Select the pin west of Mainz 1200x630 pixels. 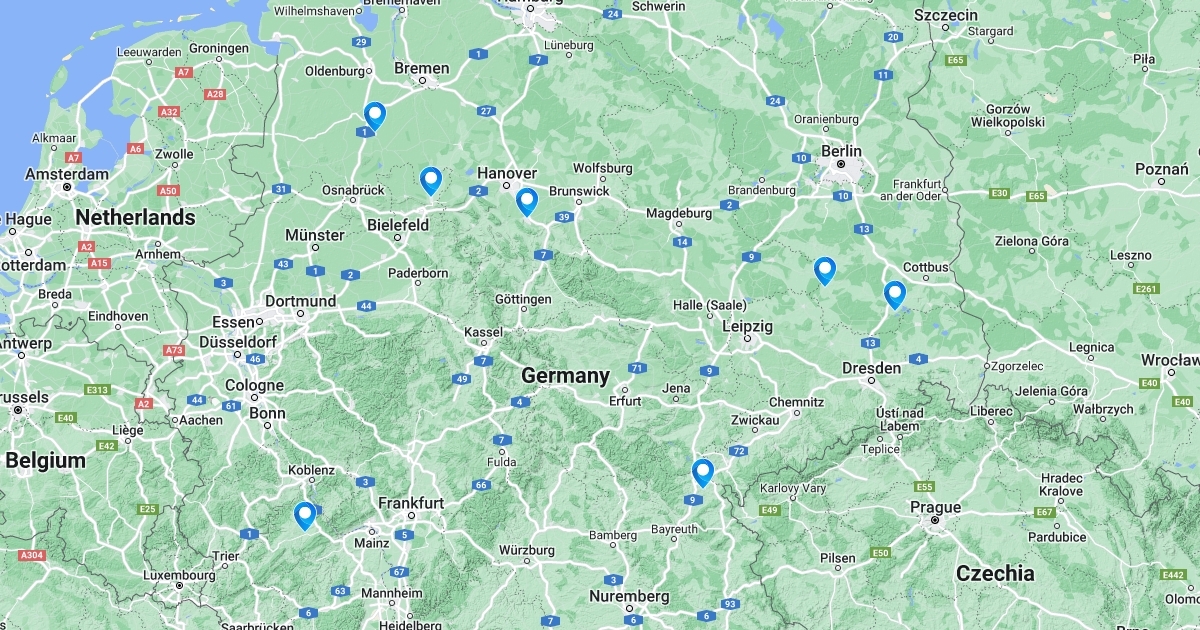point(305,516)
